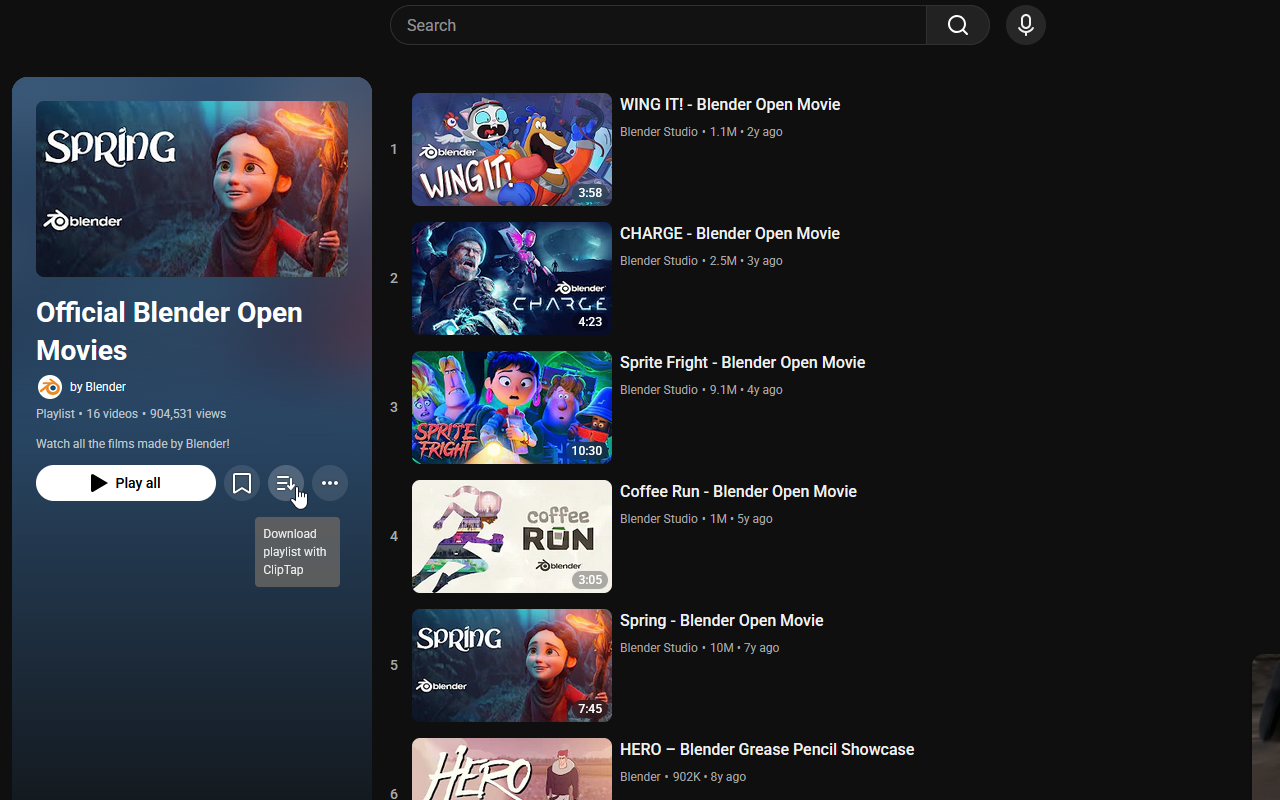
Task: Click the 'Official Blender Open Movies' playlist title
Action: click(170, 331)
